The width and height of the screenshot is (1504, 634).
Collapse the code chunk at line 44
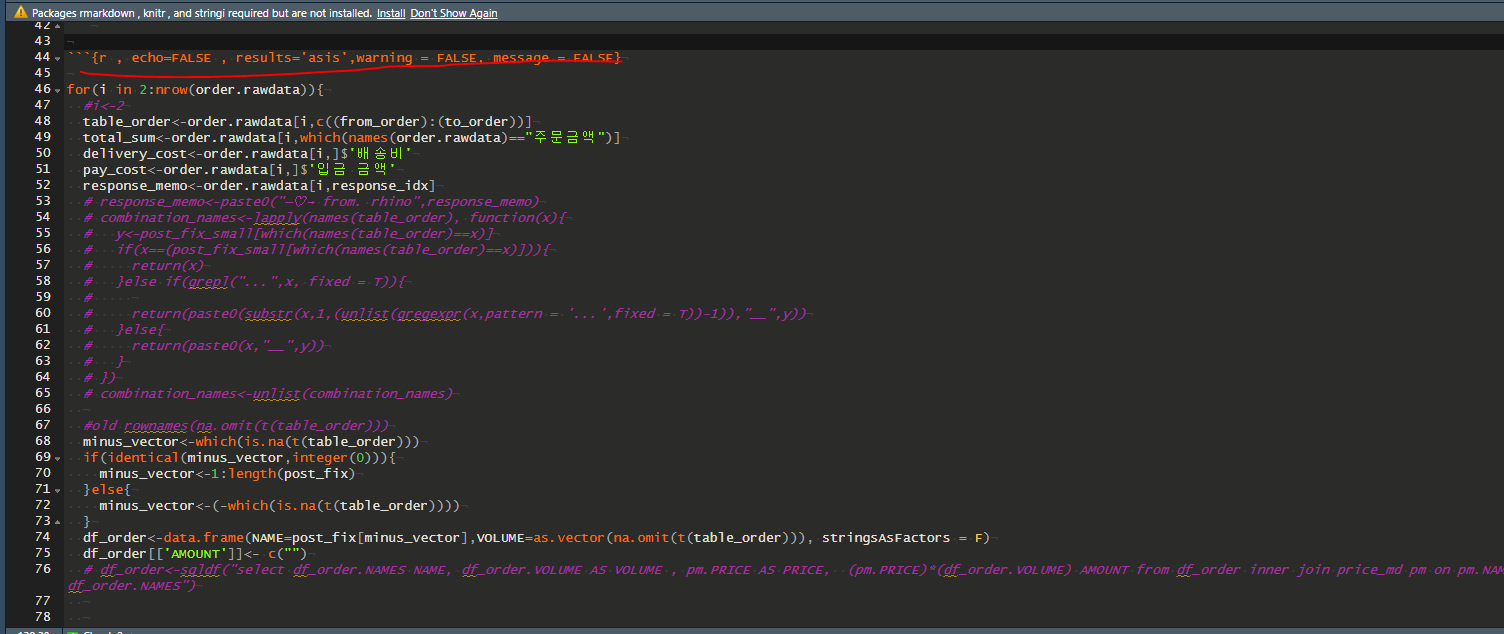pyautogui.click(x=57, y=58)
